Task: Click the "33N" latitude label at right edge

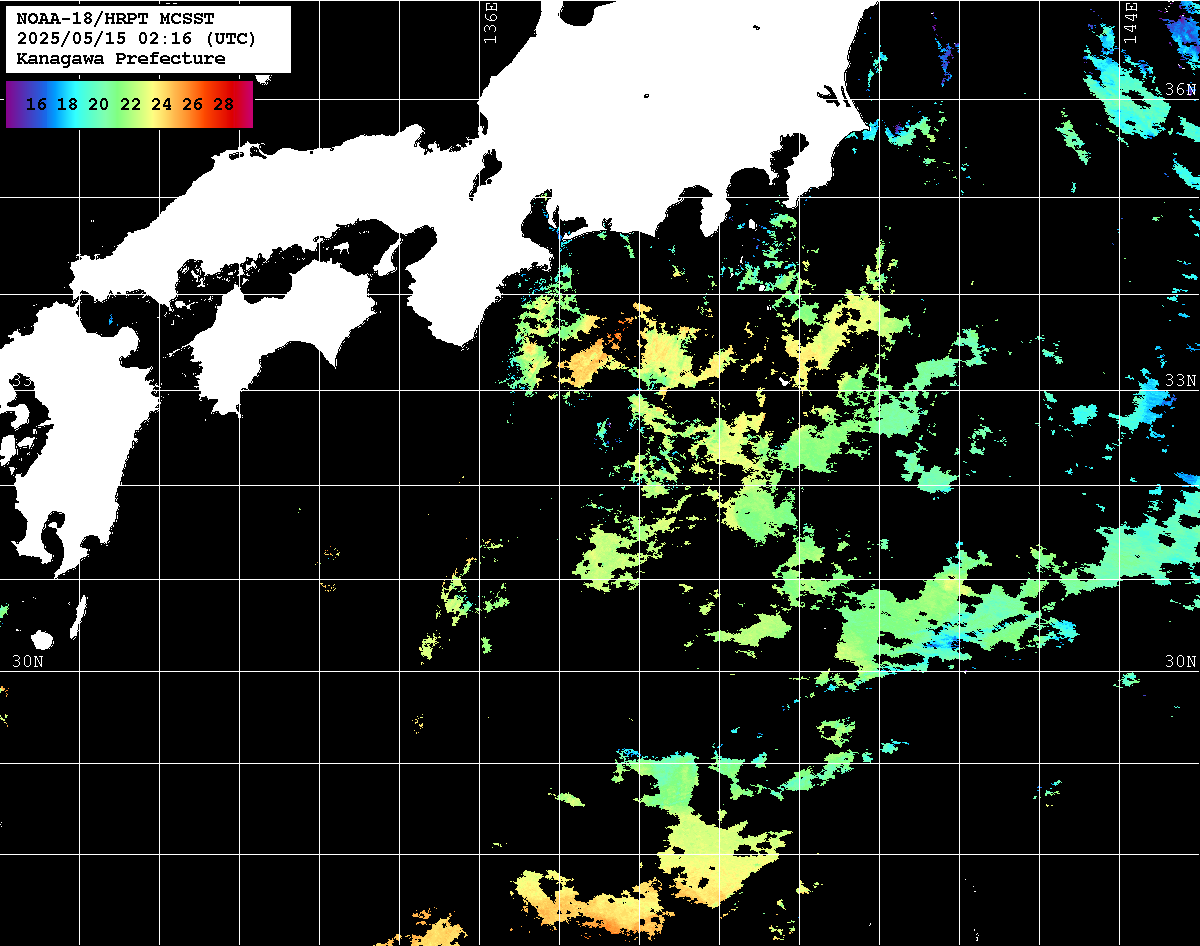Action: 1181,381
